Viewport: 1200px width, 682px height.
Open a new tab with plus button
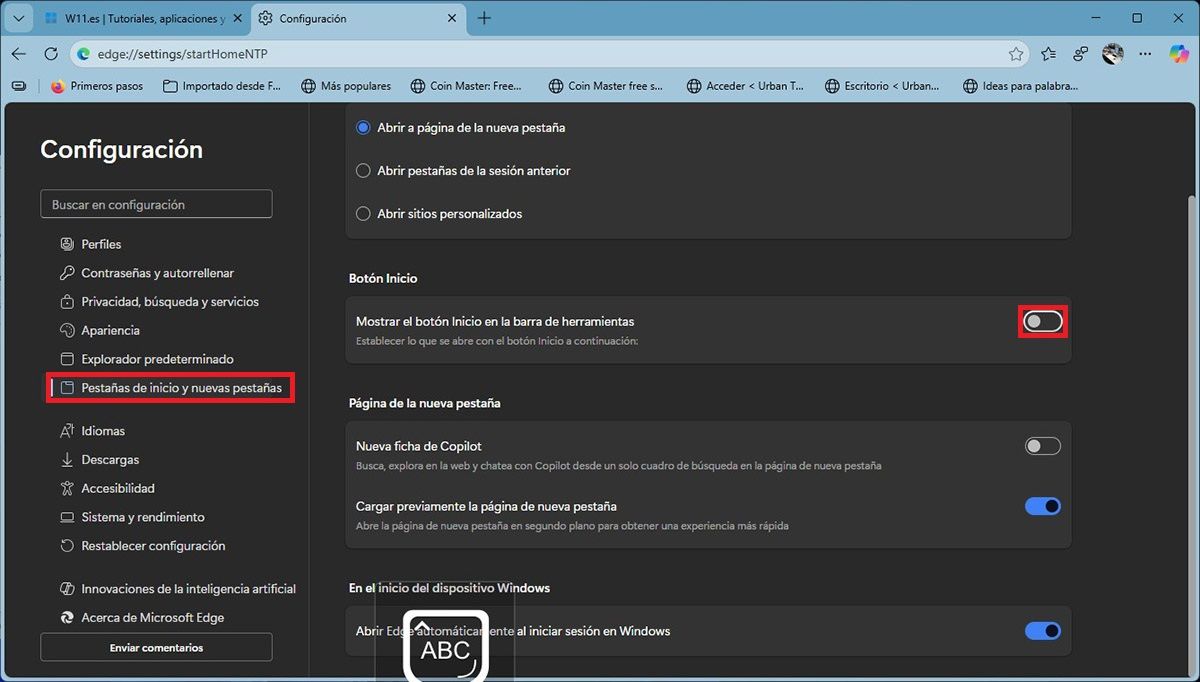[484, 18]
